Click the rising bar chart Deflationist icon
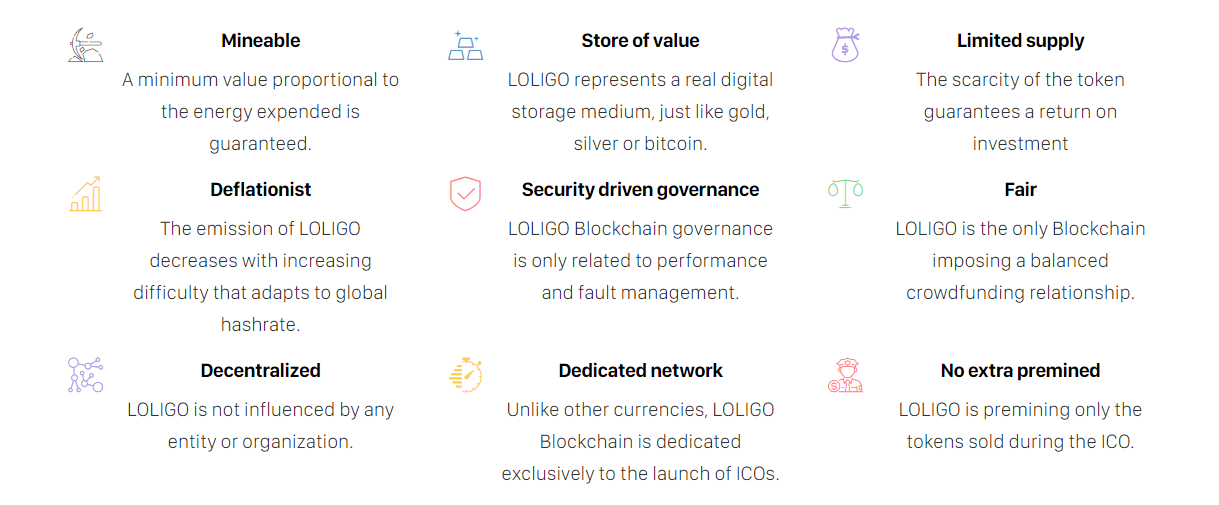 85,194
